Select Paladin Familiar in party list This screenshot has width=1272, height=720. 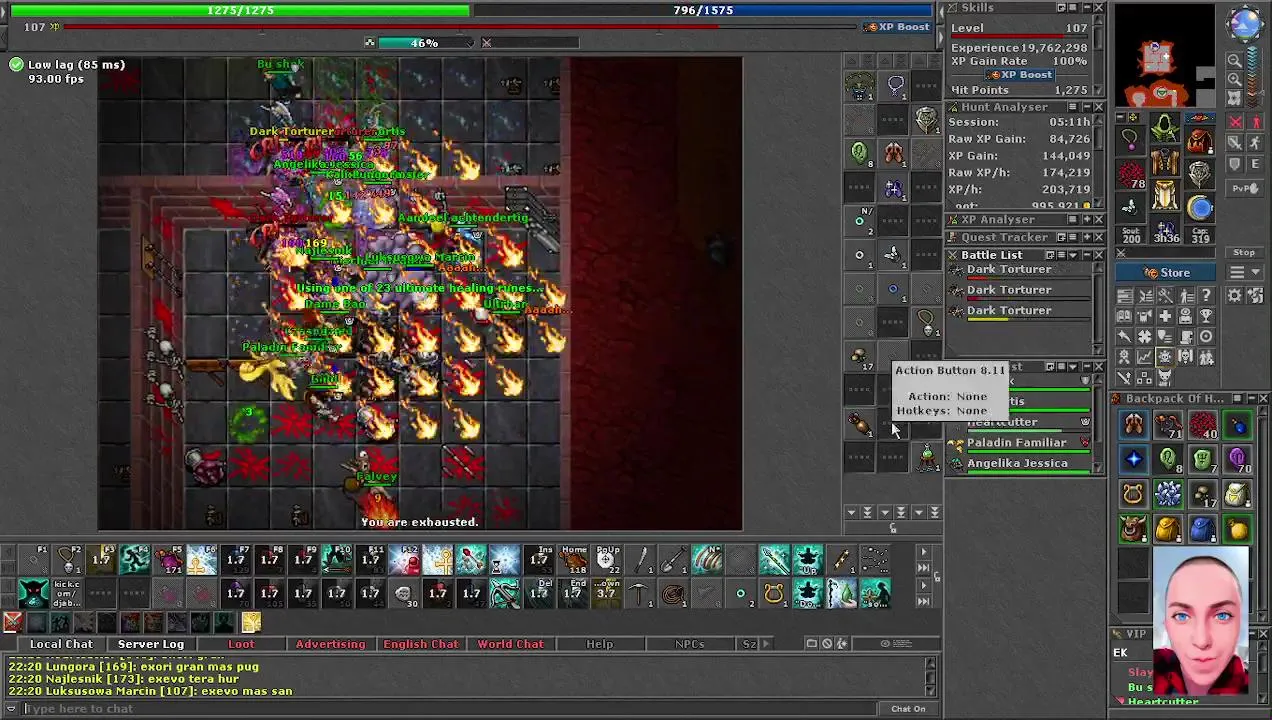tap(1020, 443)
